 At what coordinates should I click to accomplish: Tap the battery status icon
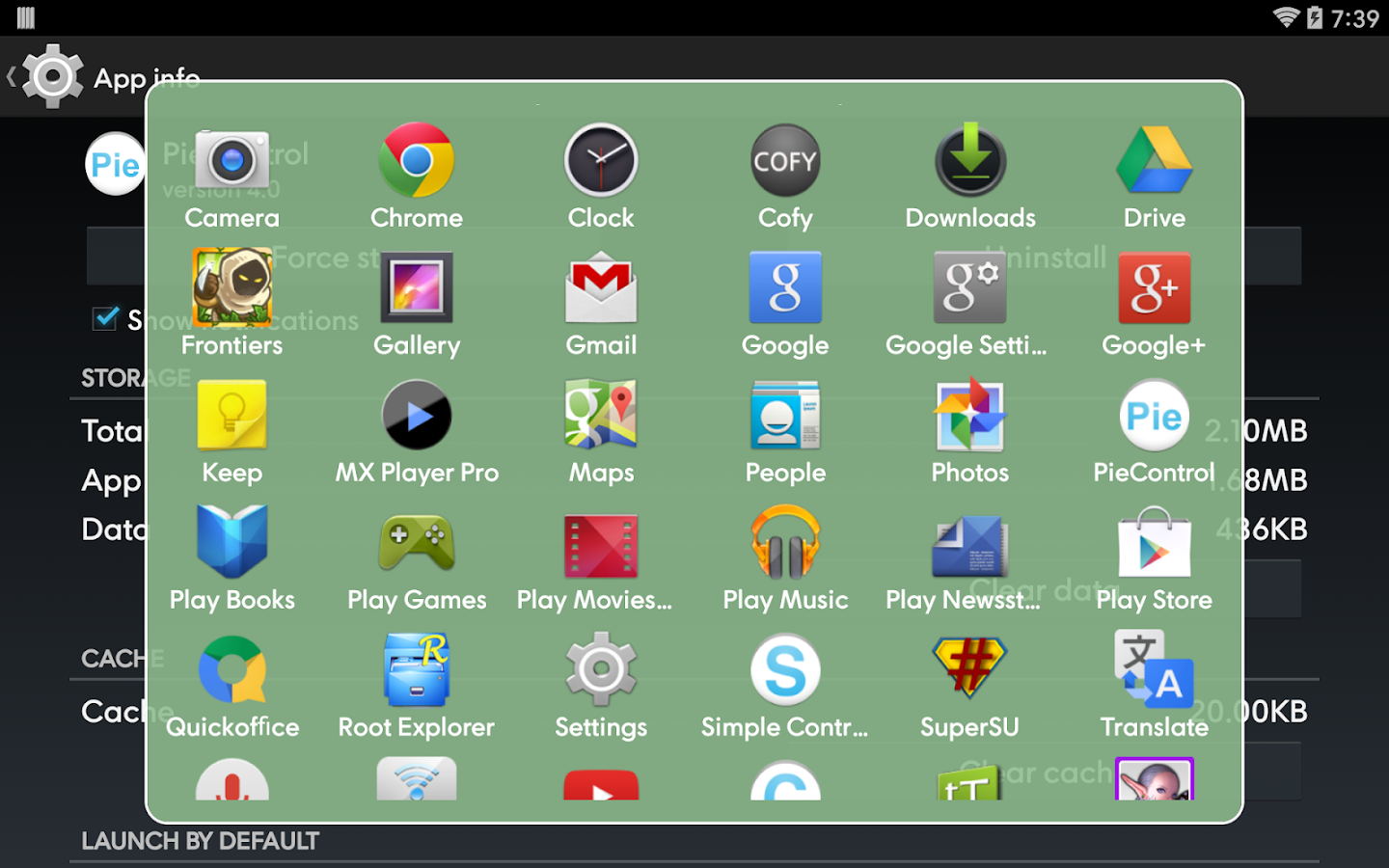(1315, 17)
